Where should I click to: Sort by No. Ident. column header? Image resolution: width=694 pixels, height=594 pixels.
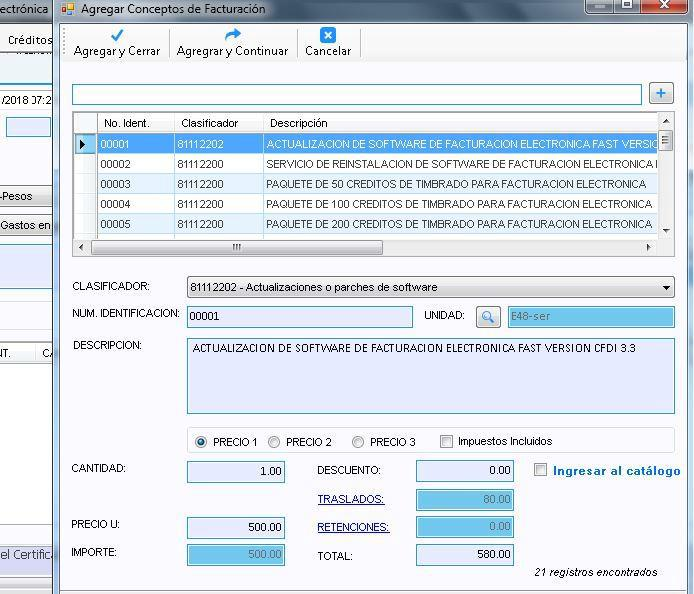135,123
